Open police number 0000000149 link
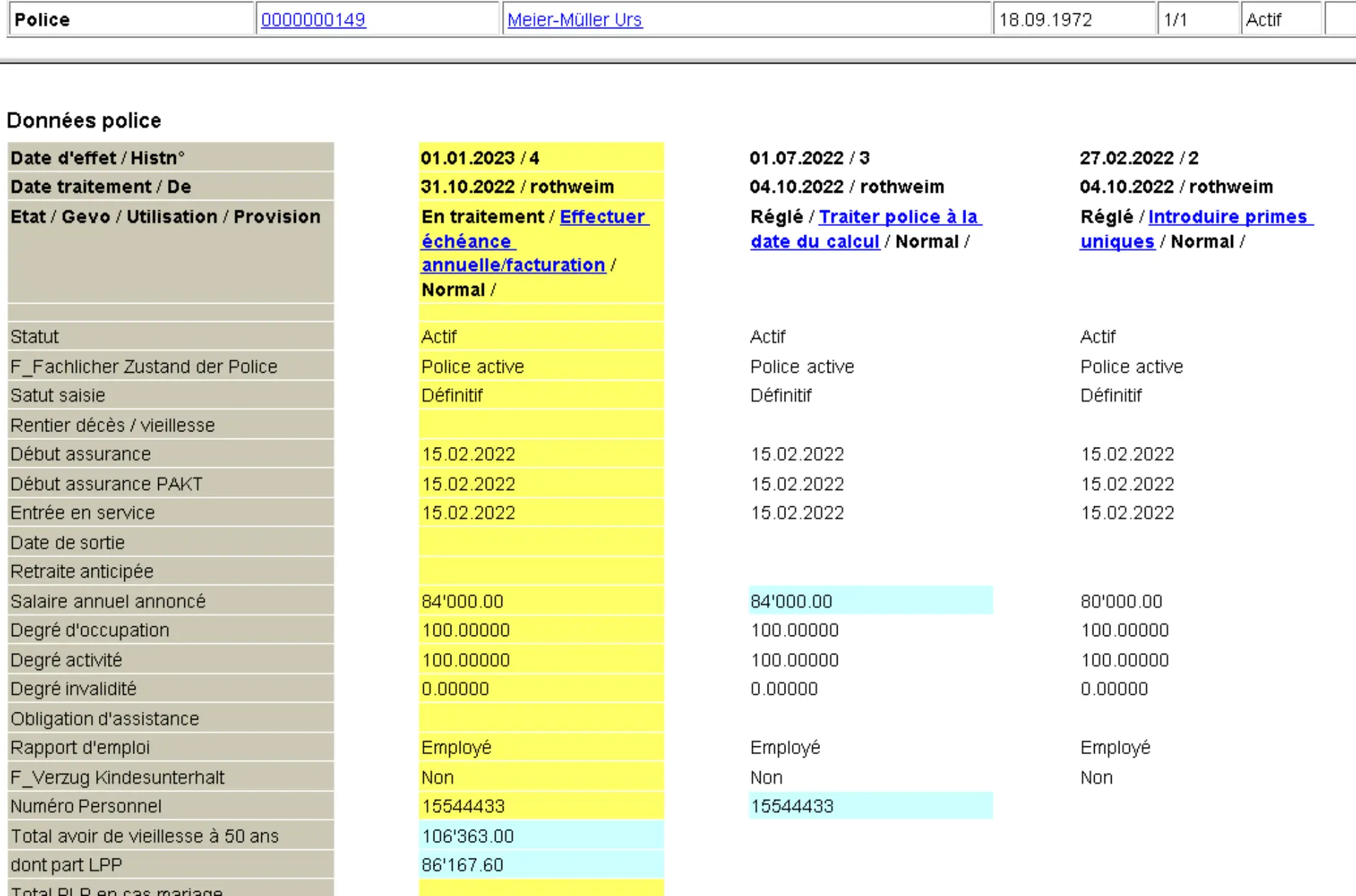The image size is (1356, 896). [x=313, y=20]
